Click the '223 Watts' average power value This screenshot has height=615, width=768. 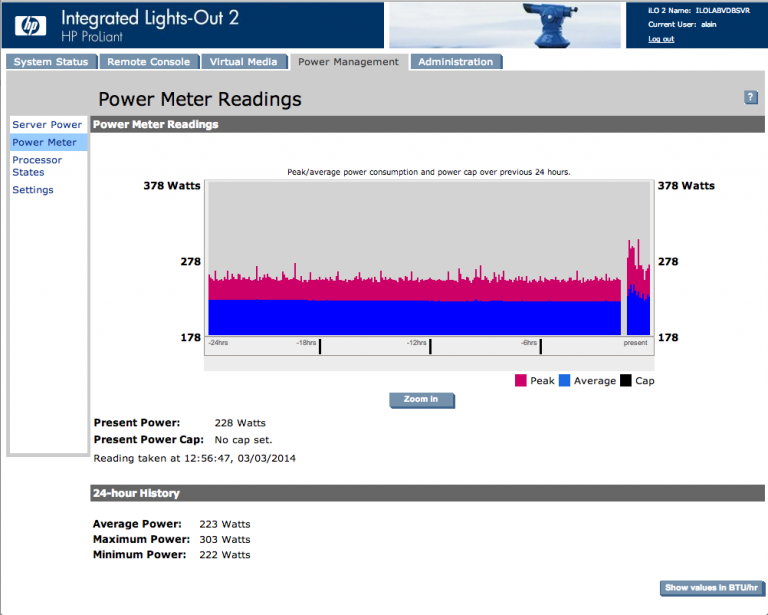click(225, 524)
